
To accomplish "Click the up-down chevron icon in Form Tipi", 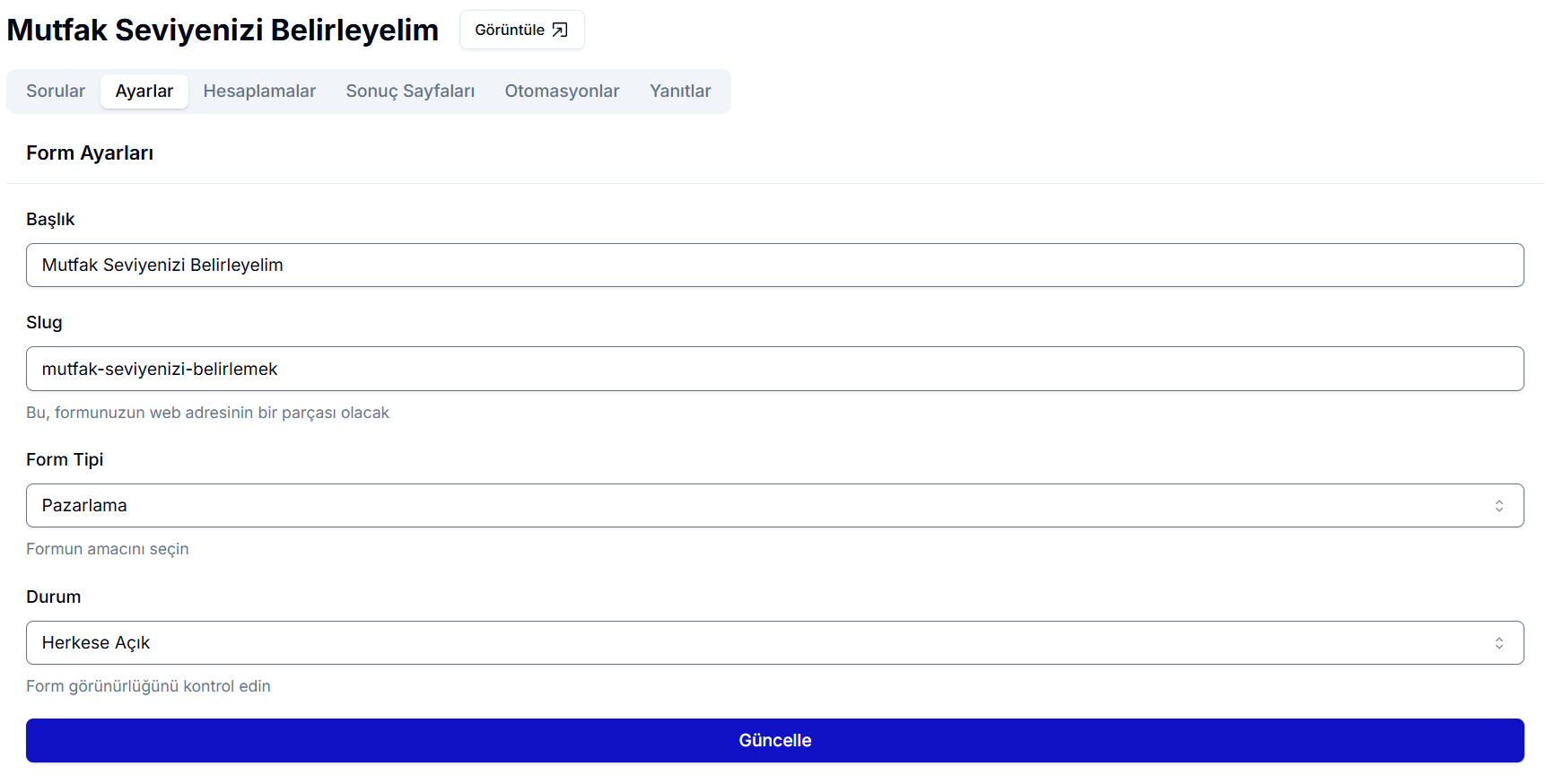I will (x=1498, y=506).
